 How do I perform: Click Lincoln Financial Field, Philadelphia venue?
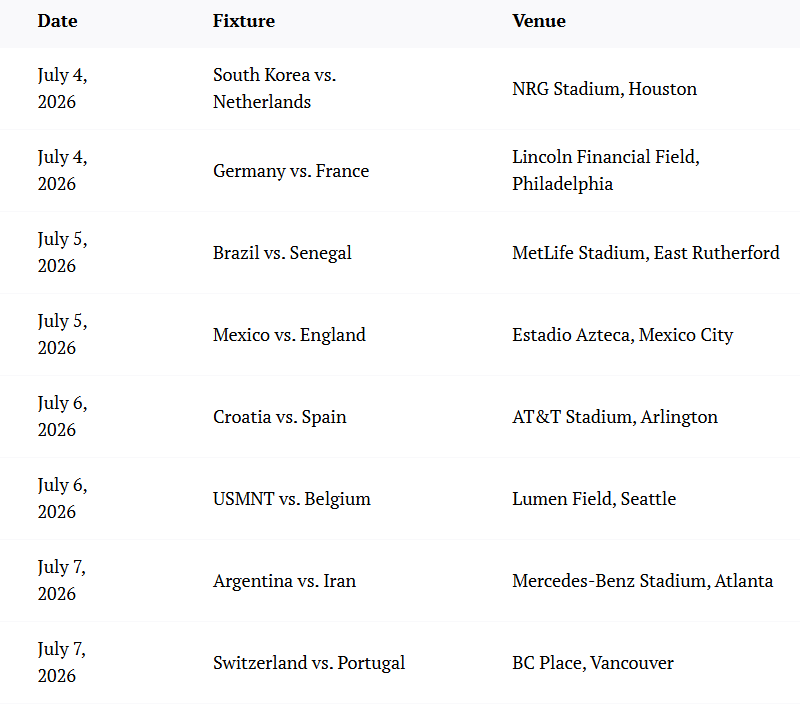coord(605,171)
